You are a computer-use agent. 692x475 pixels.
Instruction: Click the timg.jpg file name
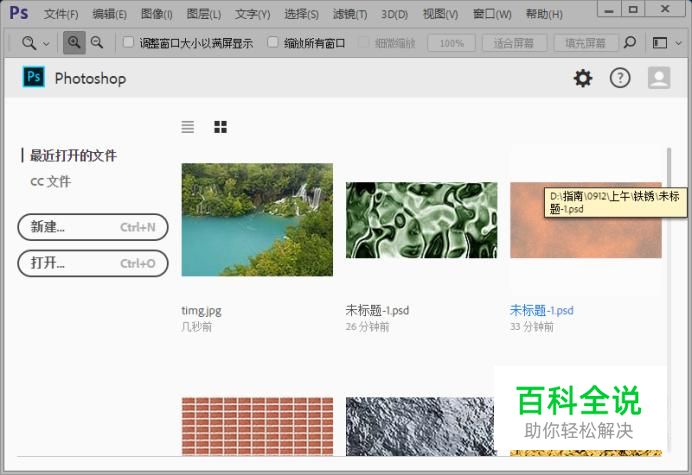coord(201,311)
